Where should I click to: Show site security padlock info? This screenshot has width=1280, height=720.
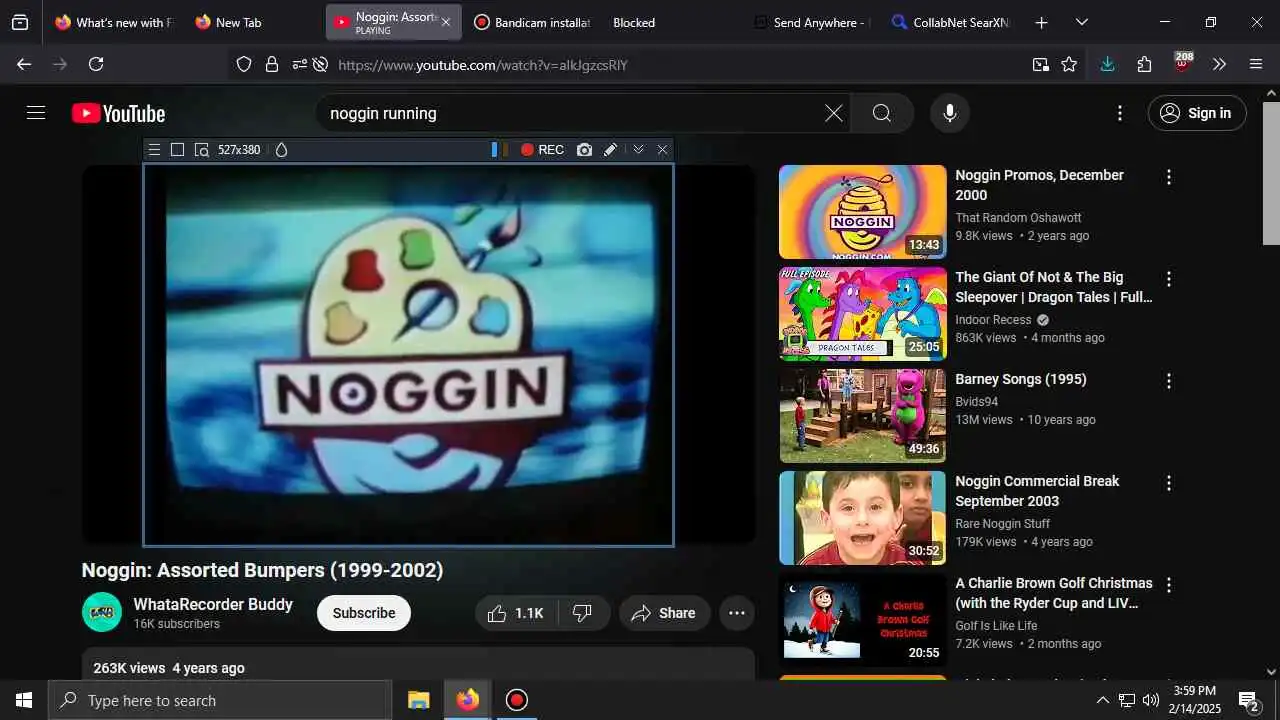(272, 64)
